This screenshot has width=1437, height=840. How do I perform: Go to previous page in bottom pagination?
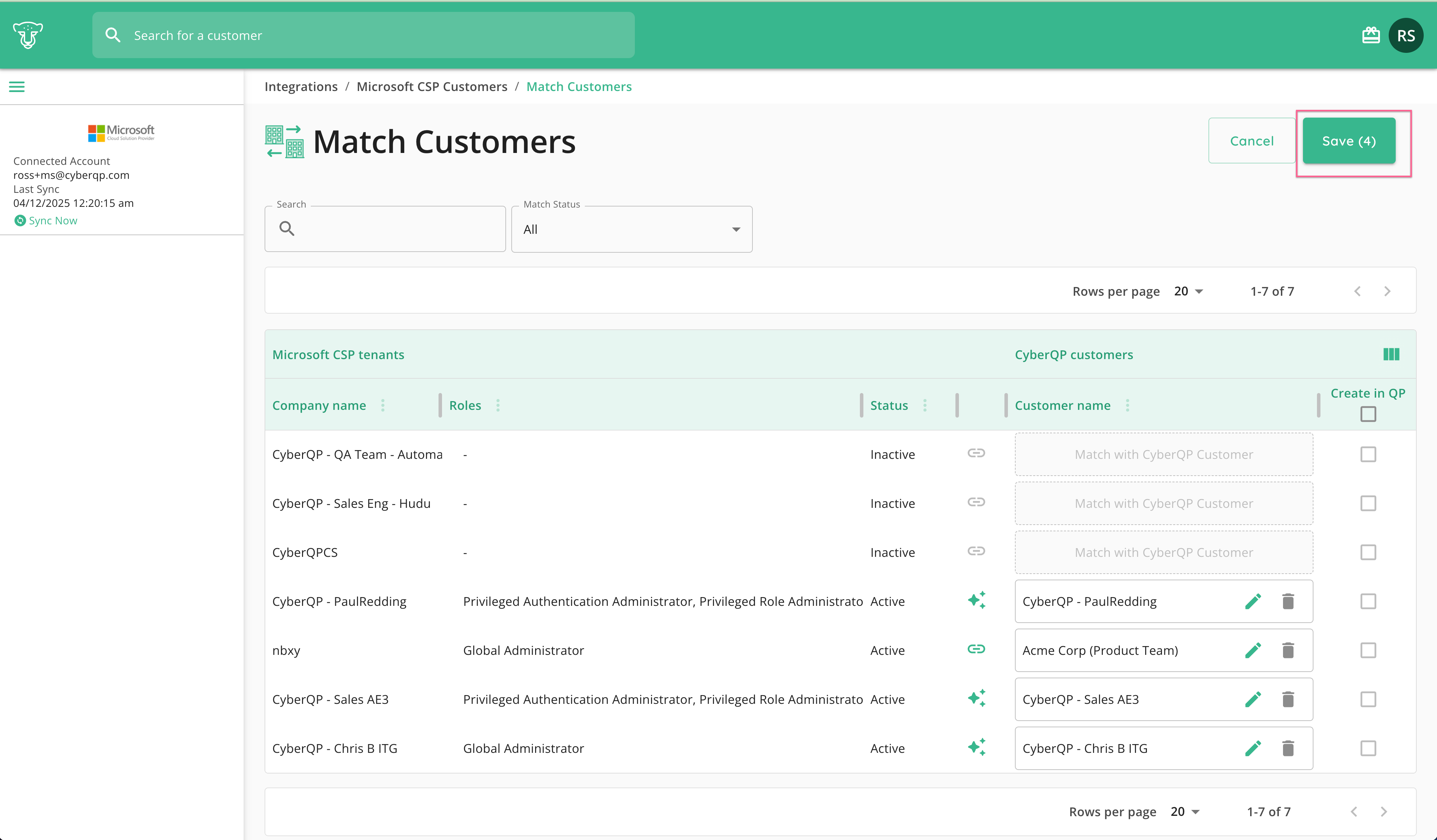[1354, 812]
